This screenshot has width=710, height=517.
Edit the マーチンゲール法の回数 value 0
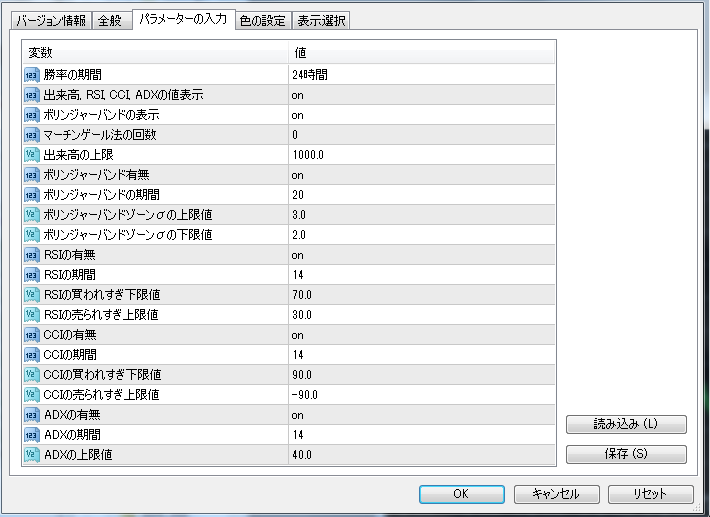[x=422, y=135]
